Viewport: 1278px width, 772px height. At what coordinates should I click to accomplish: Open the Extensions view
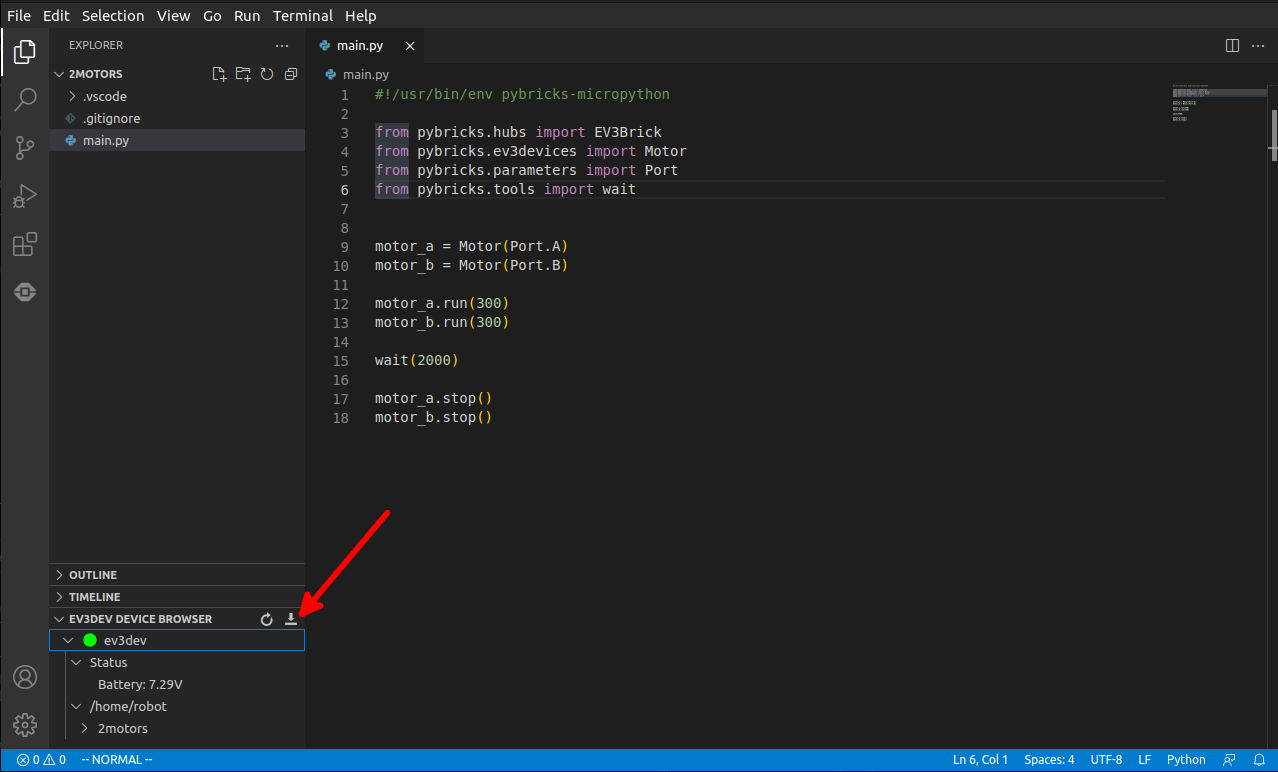coord(25,244)
